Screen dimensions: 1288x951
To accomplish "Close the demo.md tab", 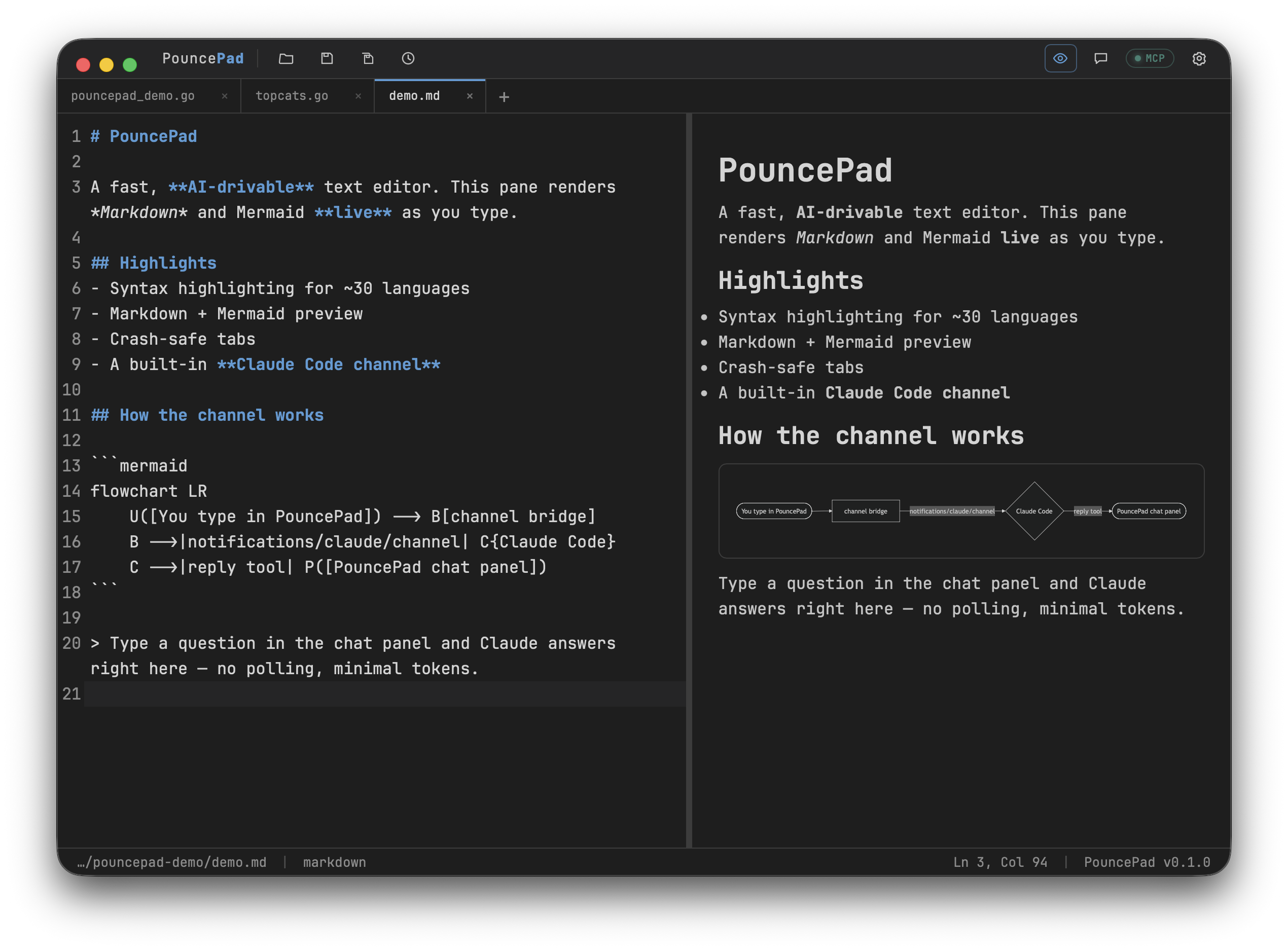I will 470,96.
